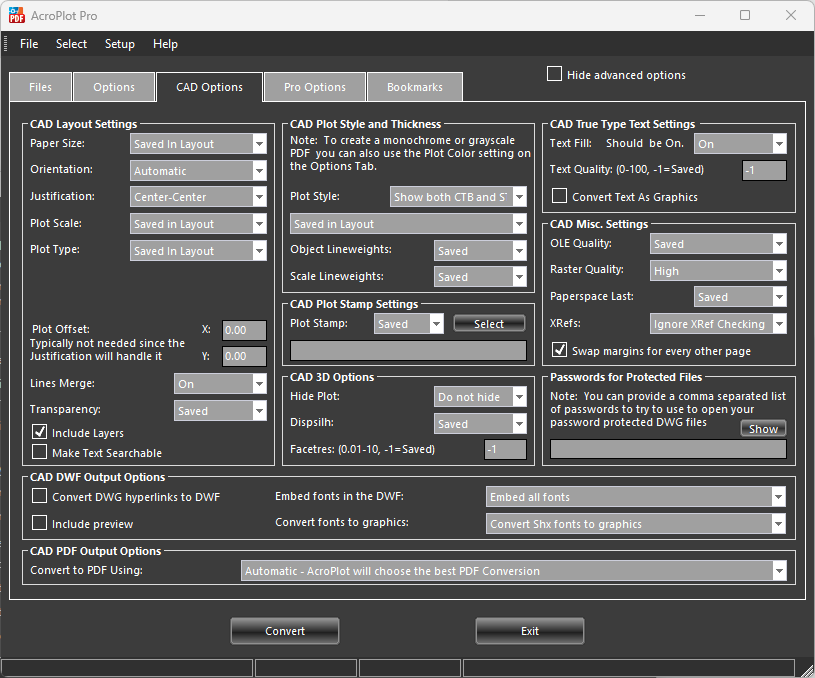815x678 pixels.
Task: Enable Make Text Searchable checkbox
Action: tap(40, 452)
